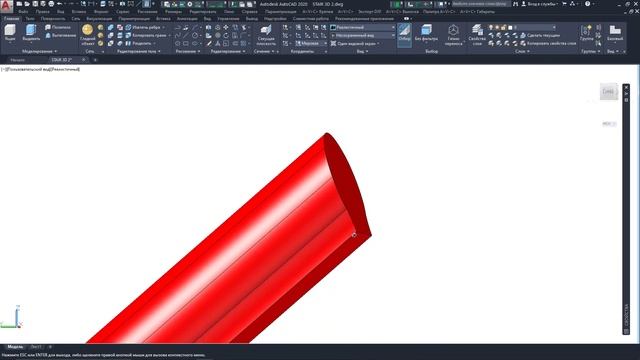Viewport: 640px width, 360px height.
Task: Click layer 0 white color swatch
Action: pyautogui.click(x=510, y=27)
